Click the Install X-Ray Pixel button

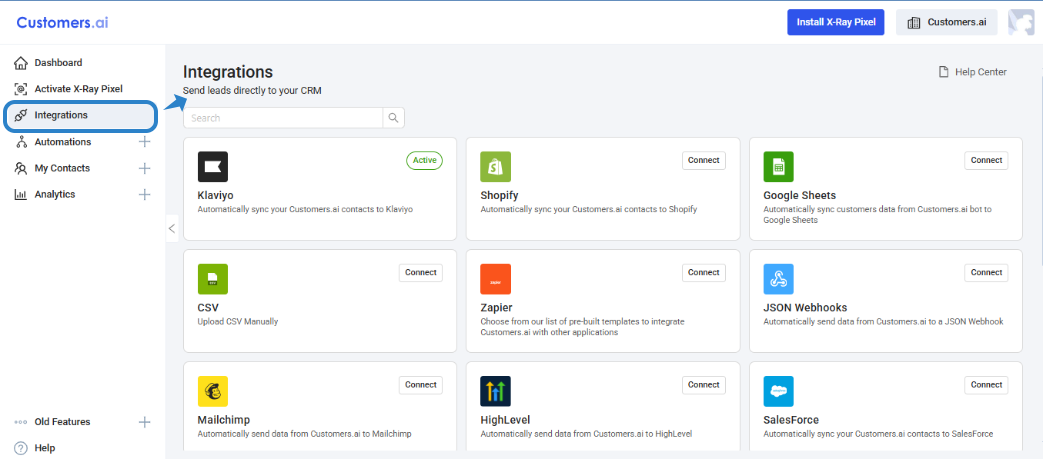point(835,22)
